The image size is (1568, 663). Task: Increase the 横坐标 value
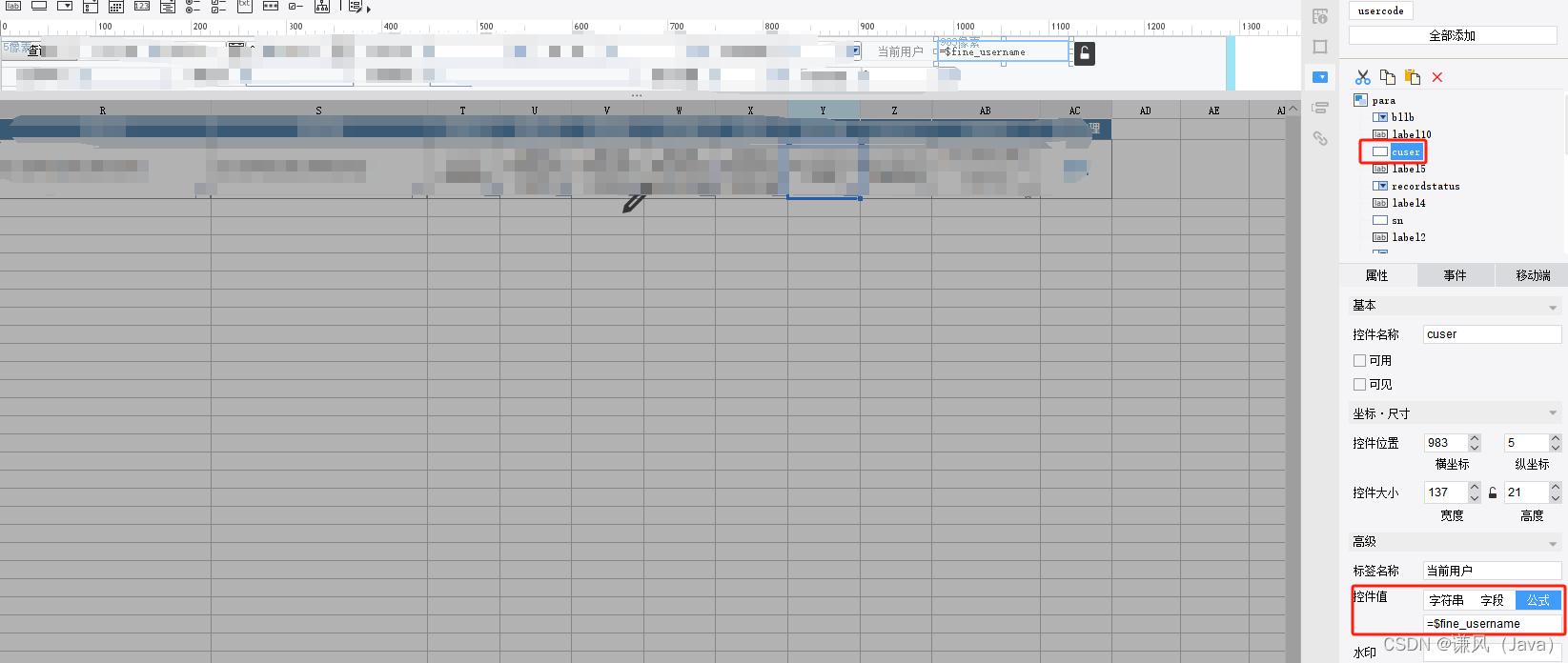point(1475,438)
